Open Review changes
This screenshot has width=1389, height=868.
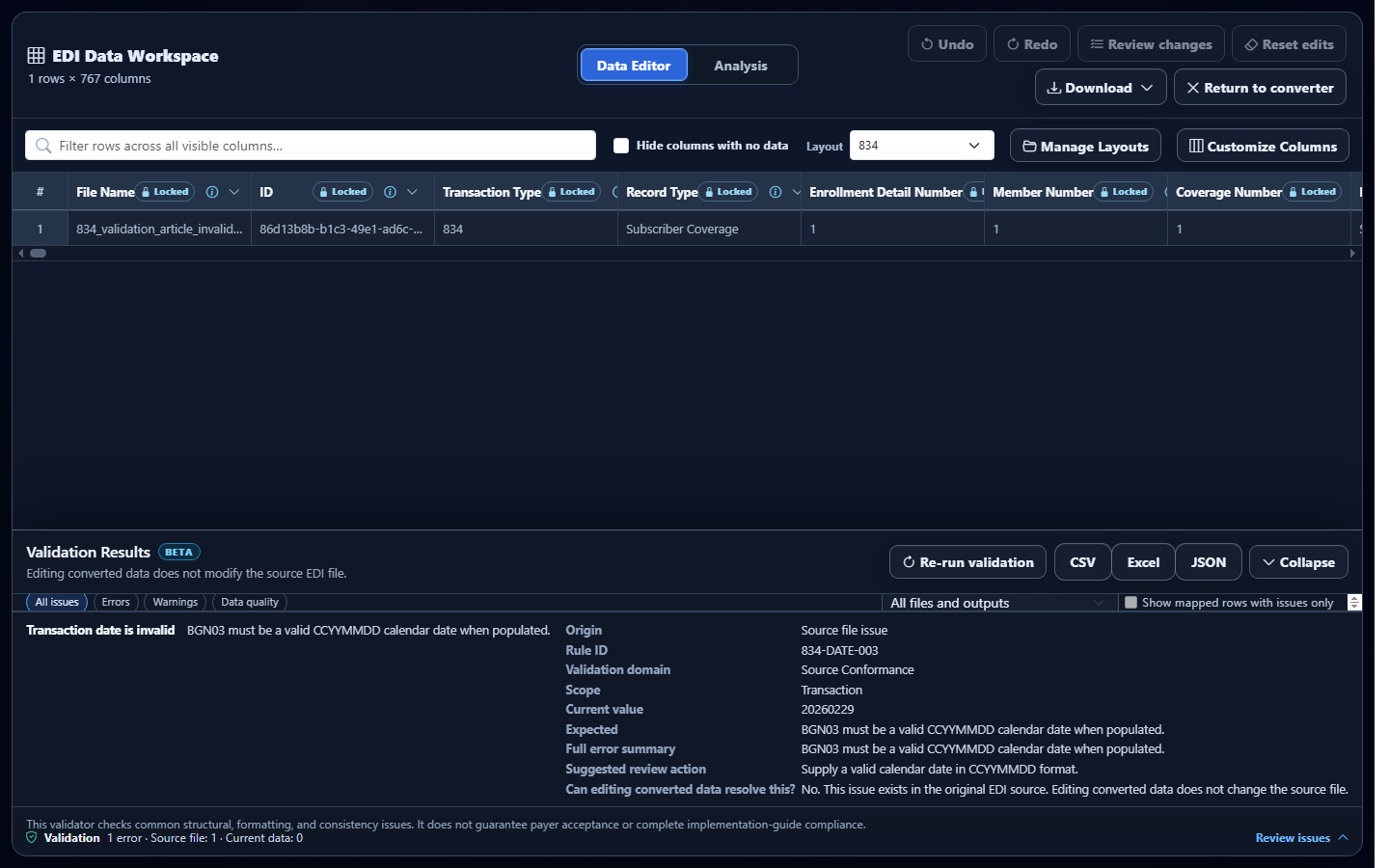pyautogui.click(x=1151, y=43)
